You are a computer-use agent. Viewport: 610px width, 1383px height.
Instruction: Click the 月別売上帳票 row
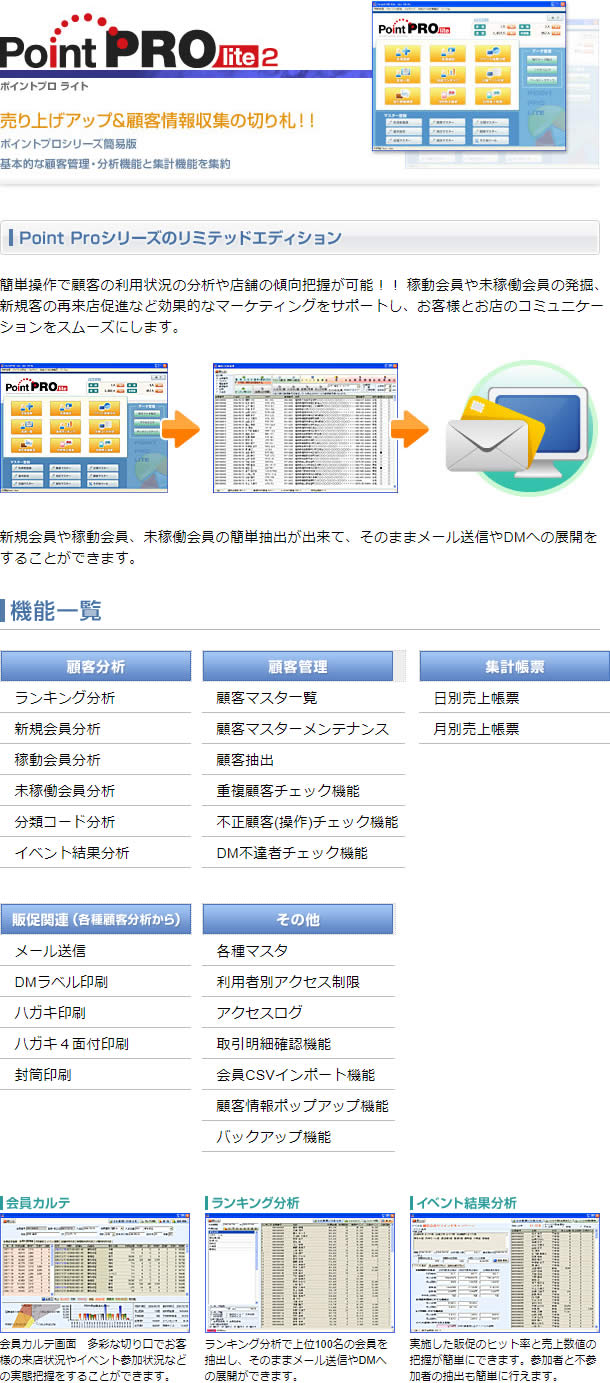pyautogui.click(x=514, y=728)
